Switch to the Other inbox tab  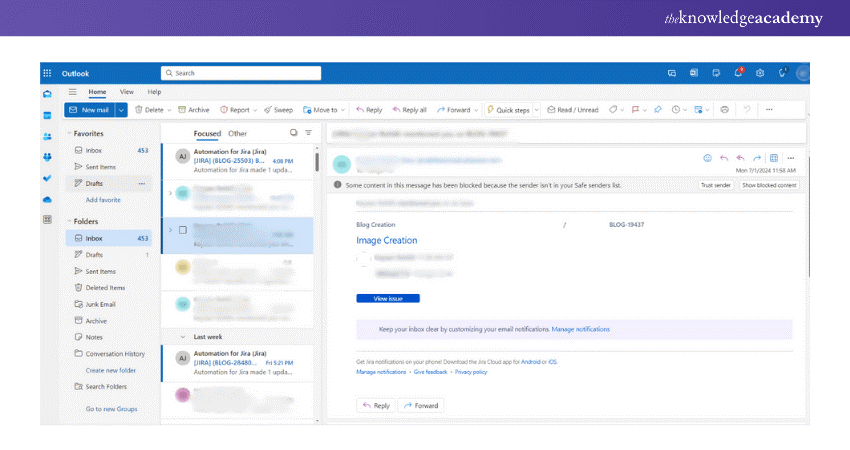(237, 133)
